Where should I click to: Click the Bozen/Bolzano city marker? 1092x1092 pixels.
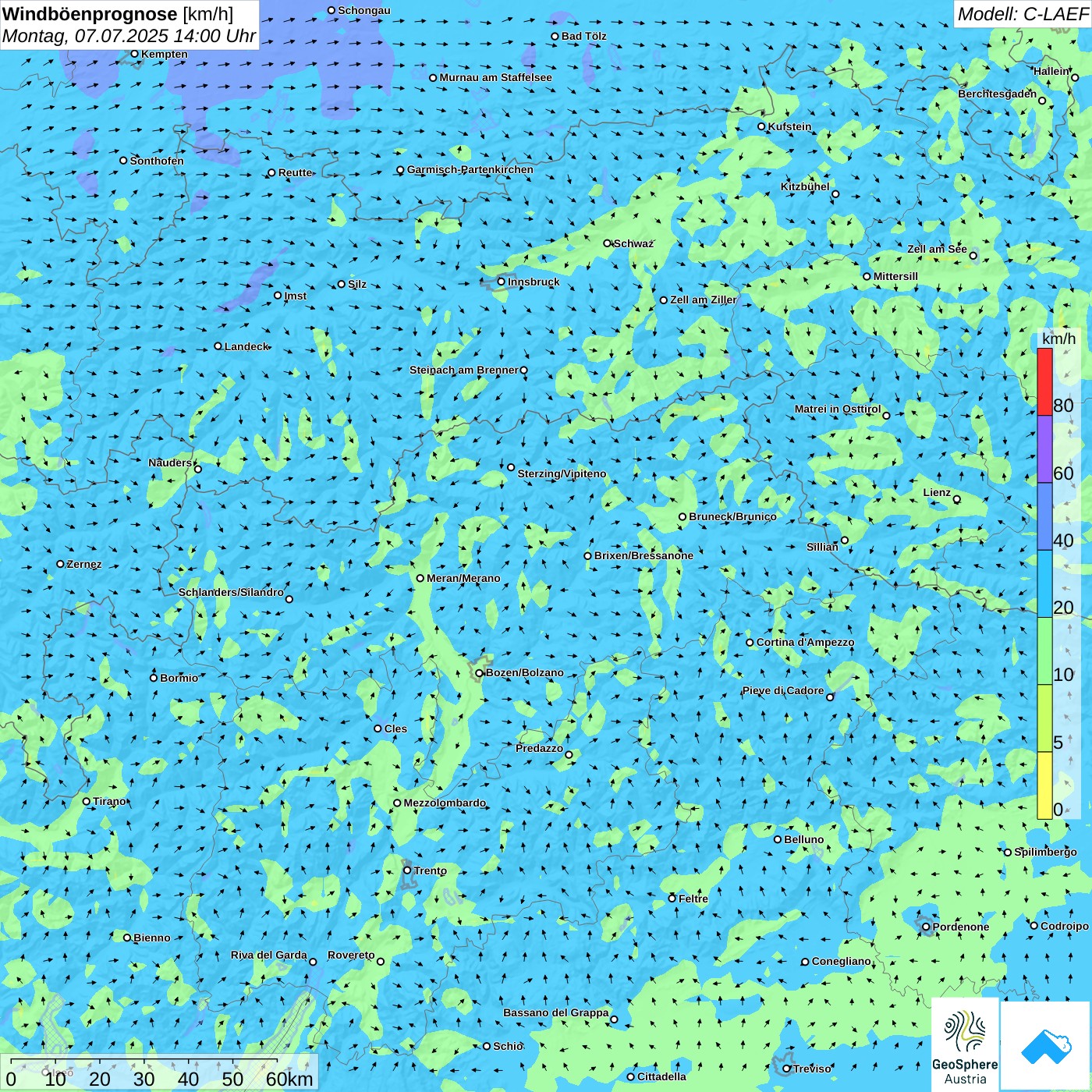480,673
